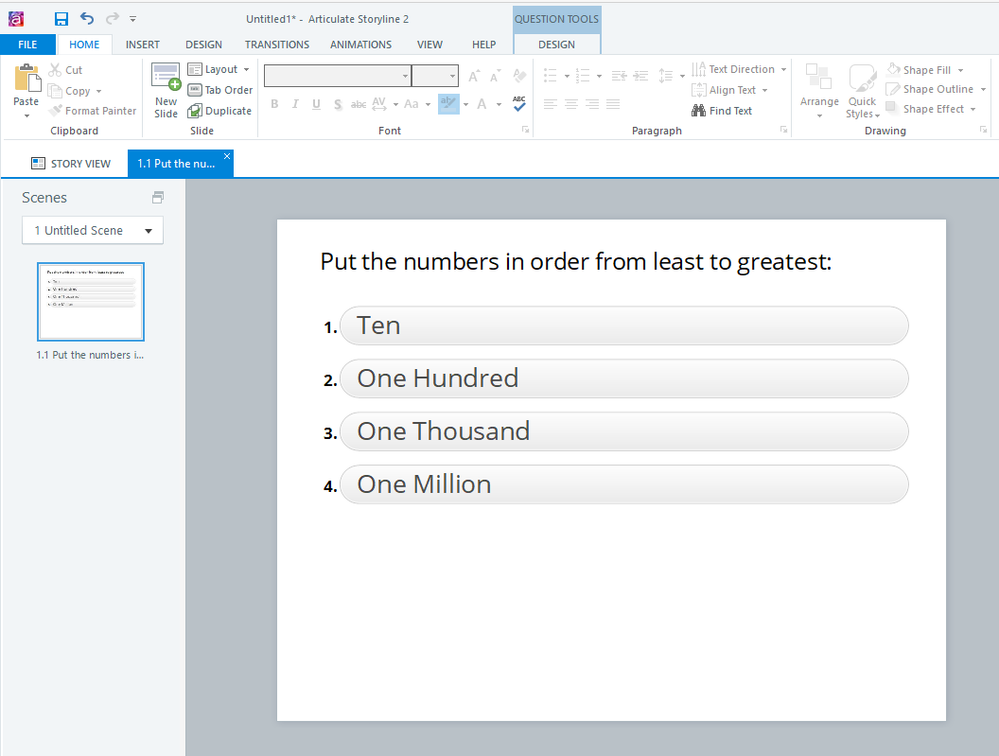Click the Save icon in quick access toolbar
This screenshot has height=756, width=999.
coord(61,19)
